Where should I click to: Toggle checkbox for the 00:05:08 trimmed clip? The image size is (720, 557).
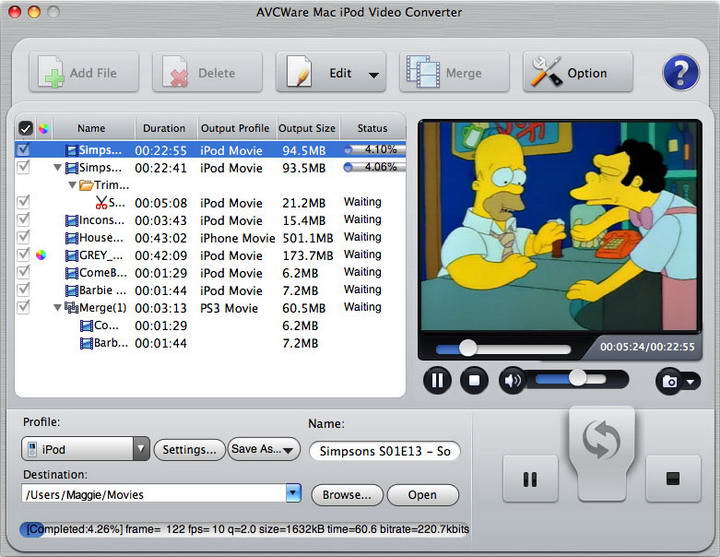click(23, 202)
